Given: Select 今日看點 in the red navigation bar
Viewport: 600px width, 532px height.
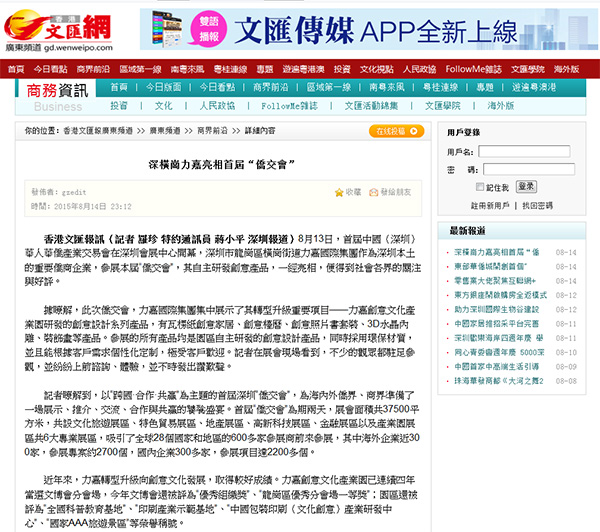Looking at the screenshot, I should click(x=51, y=69).
